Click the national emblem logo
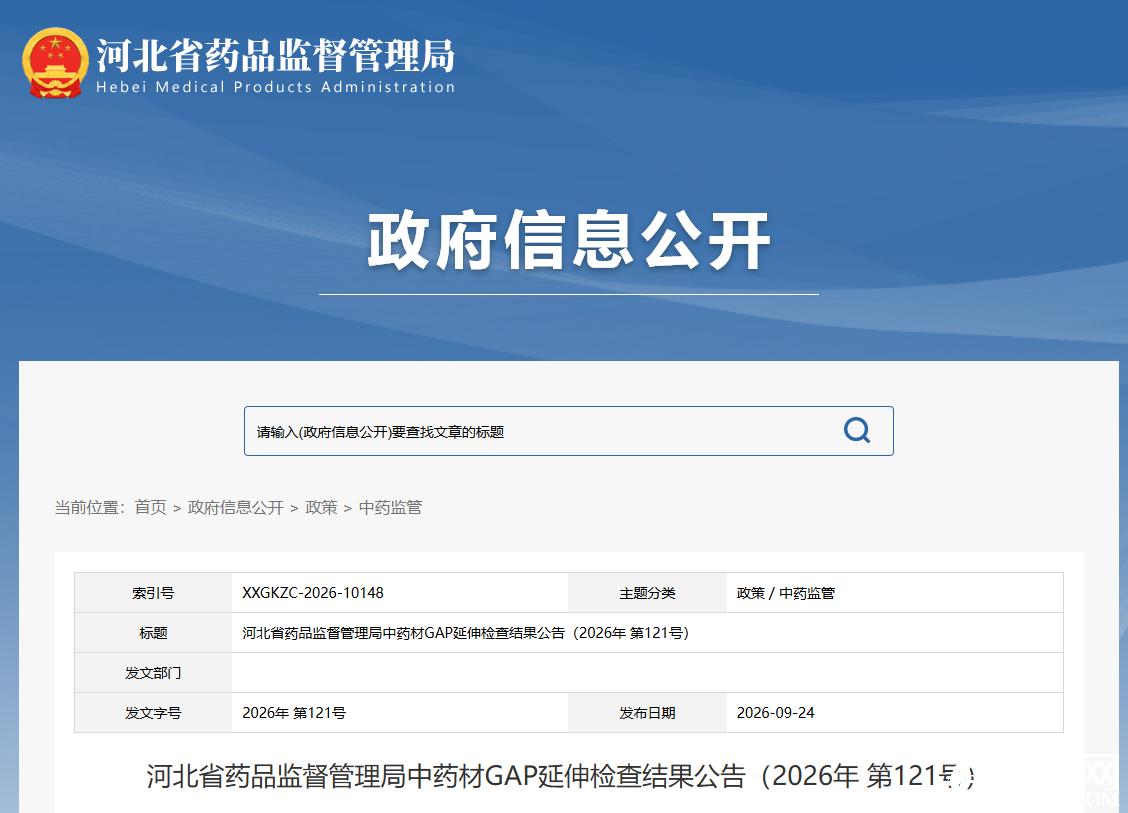 [55, 63]
